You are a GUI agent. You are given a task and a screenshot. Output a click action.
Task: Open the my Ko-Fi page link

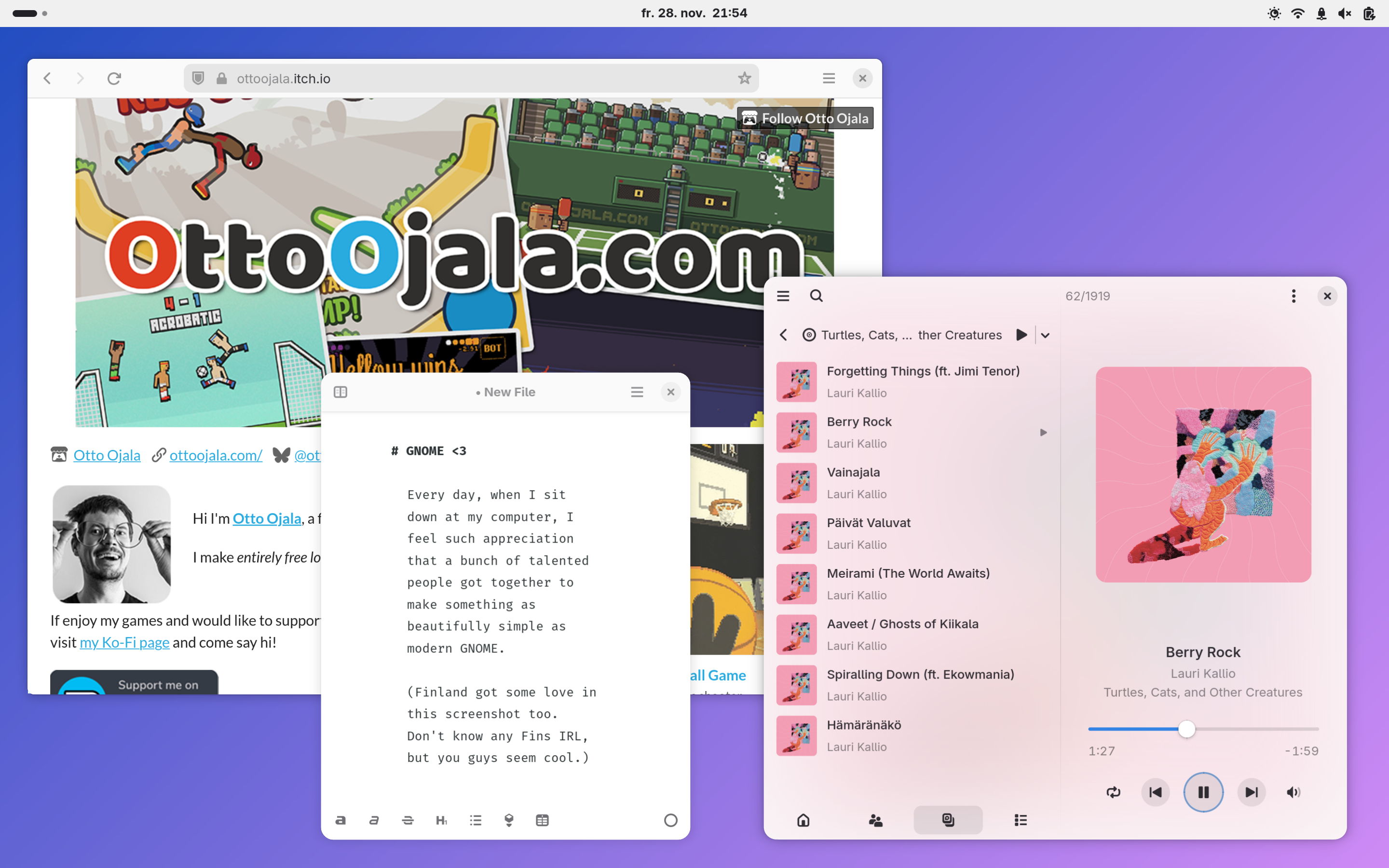(x=124, y=642)
